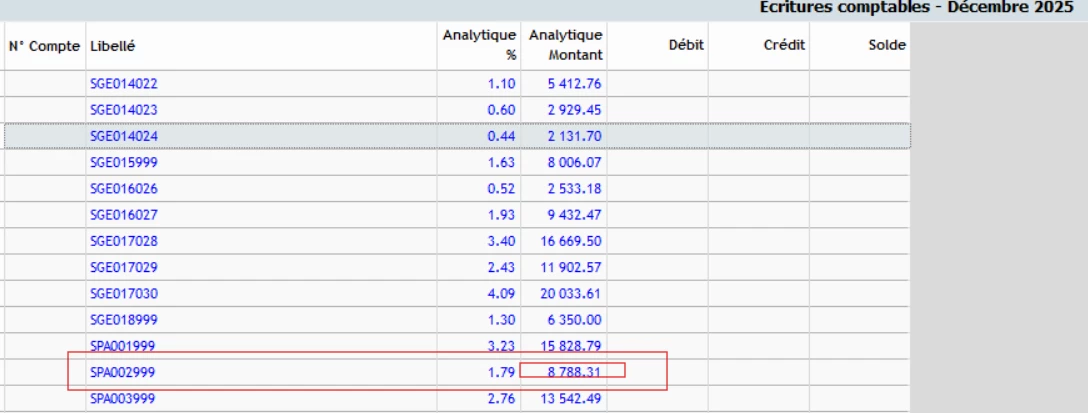The height and width of the screenshot is (413, 1088).
Task: Select entry SGE017030
Action: tap(124, 294)
